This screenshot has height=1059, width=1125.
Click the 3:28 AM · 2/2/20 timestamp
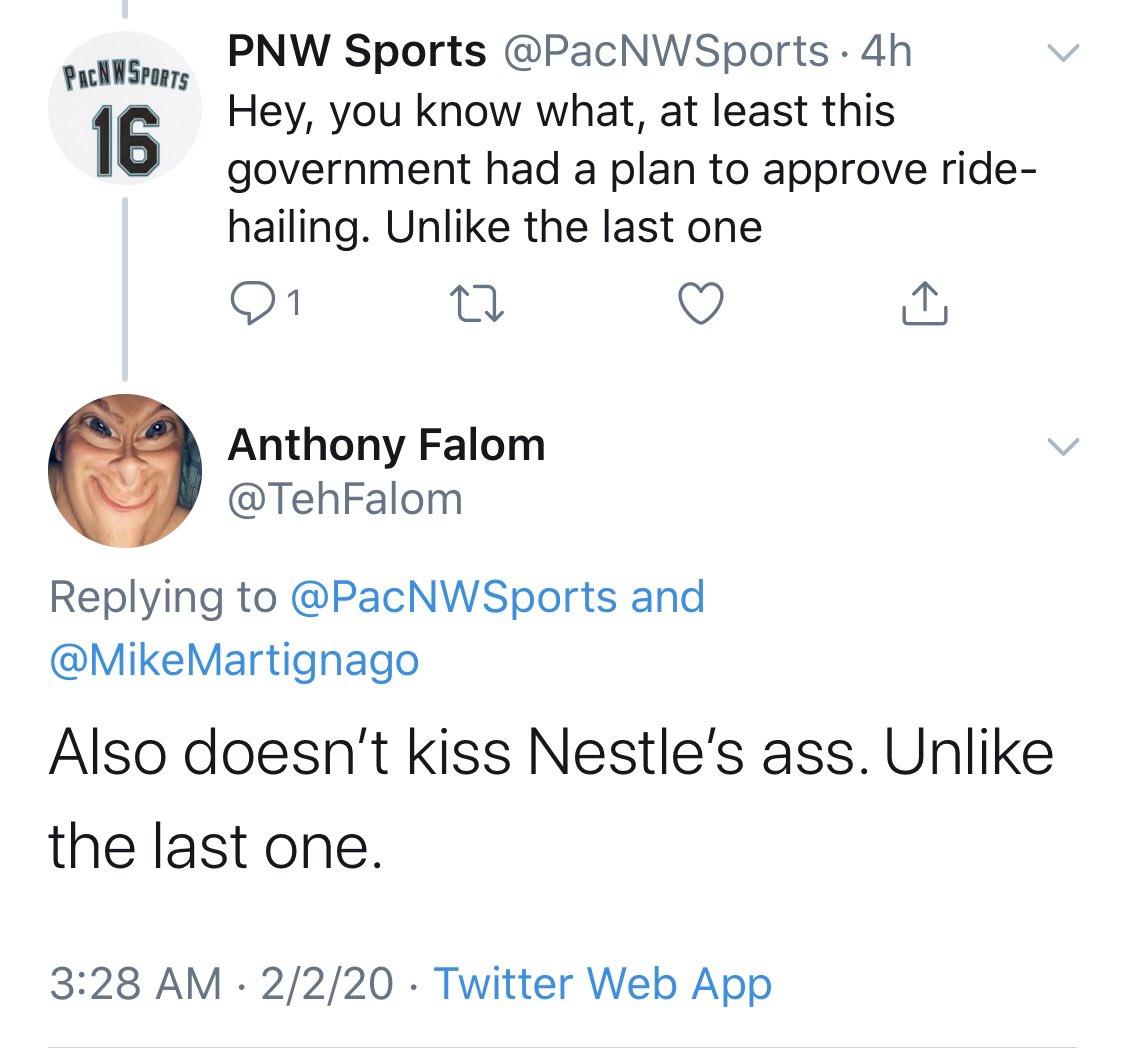click(220, 983)
